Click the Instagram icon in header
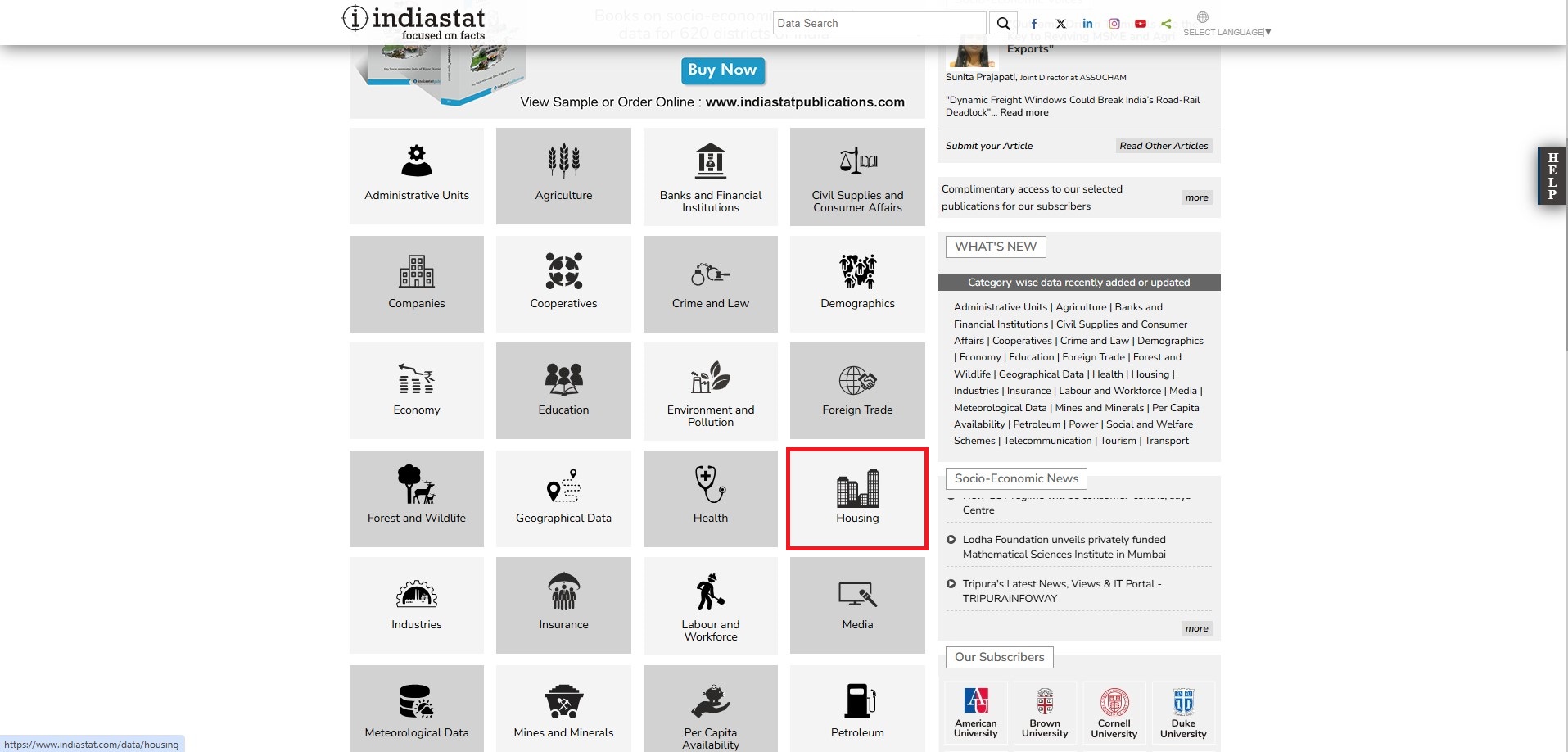Image resolution: width=1568 pixels, height=752 pixels. point(1114,24)
